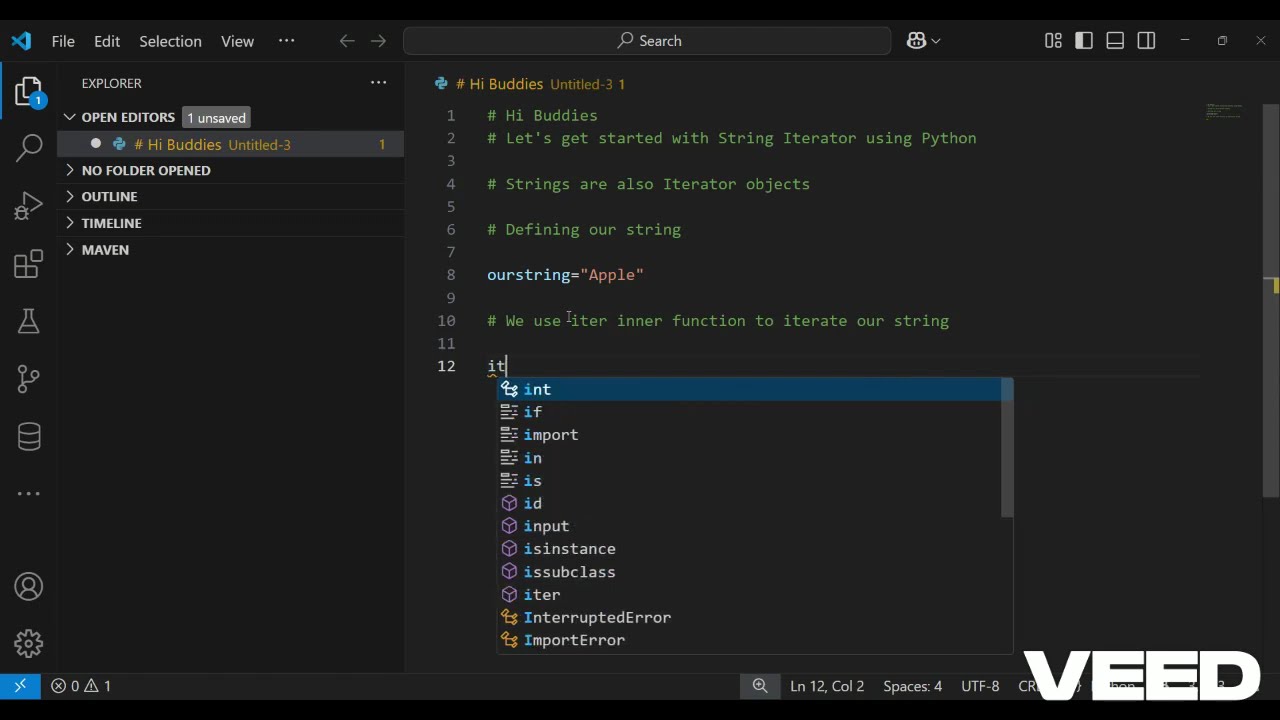The image size is (1280, 720).
Task: Click the editor vertical scrollbar
Action: click(x=1271, y=300)
